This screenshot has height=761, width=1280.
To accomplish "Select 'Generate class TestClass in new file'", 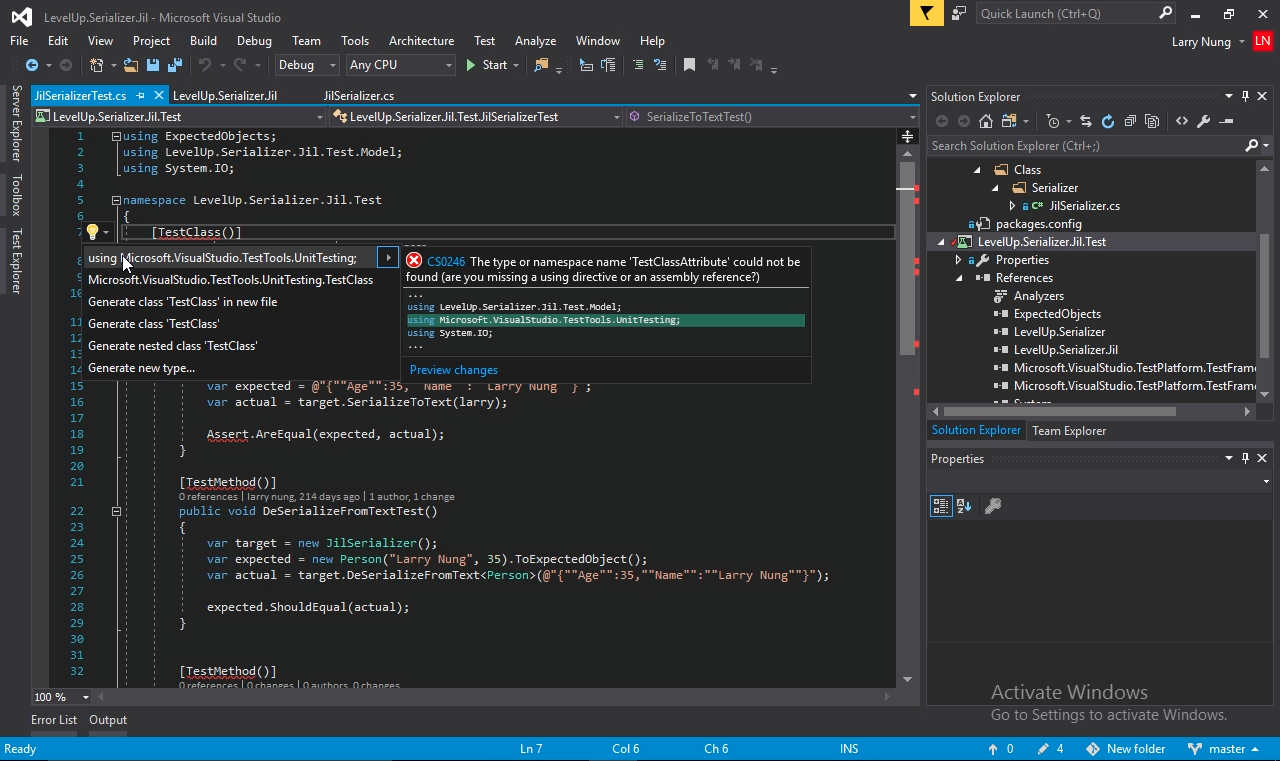I will coord(183,302).
